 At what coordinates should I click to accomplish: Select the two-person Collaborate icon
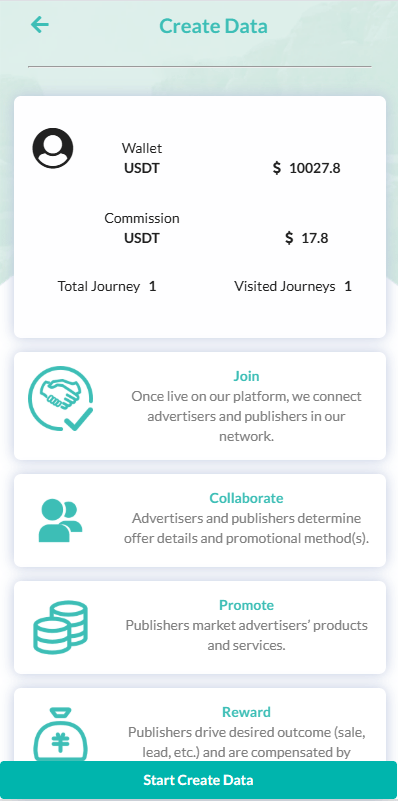[x=60, y=521]
